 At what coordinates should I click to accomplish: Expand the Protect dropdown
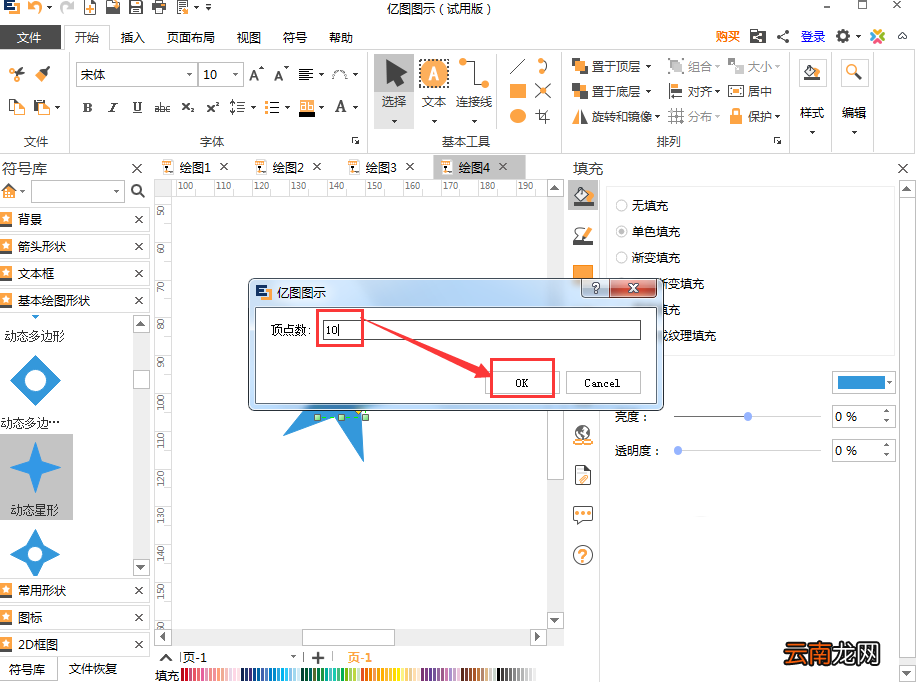click(x=778, y=117)
